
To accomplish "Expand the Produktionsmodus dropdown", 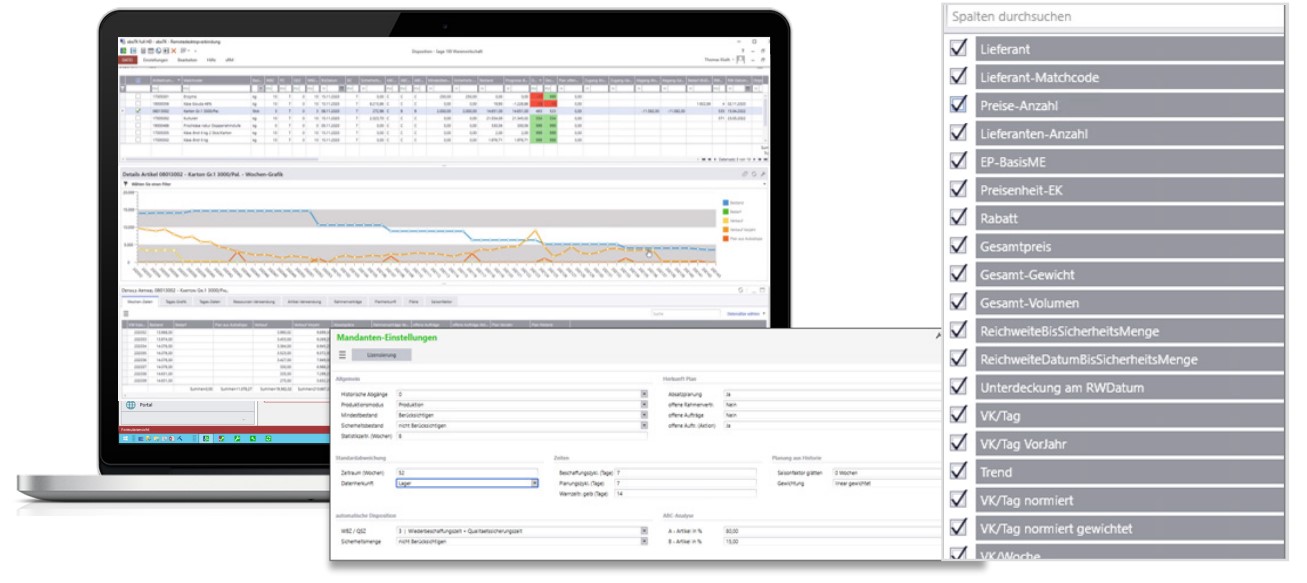I will 642,404.
